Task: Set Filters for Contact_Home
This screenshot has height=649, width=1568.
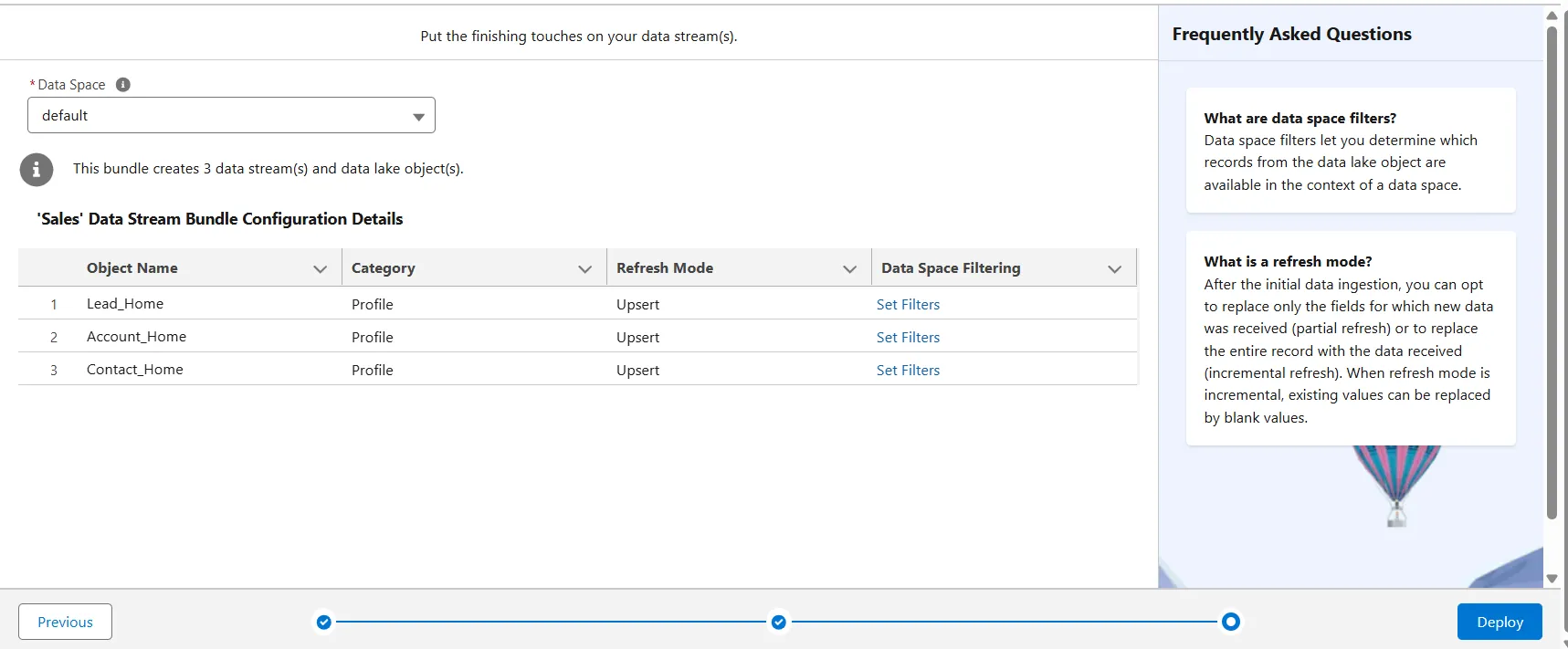Action: (x=908, y=371)
